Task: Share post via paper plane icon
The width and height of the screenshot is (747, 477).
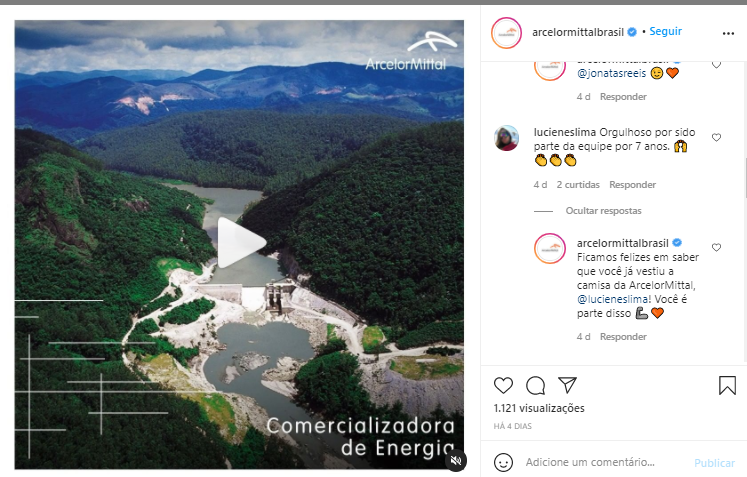Action: 567,385
